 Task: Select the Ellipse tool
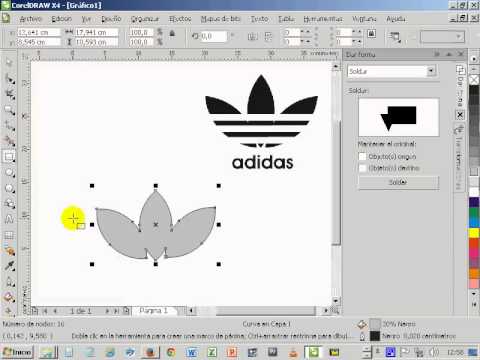pyautogui.click(x=9, y=173)
